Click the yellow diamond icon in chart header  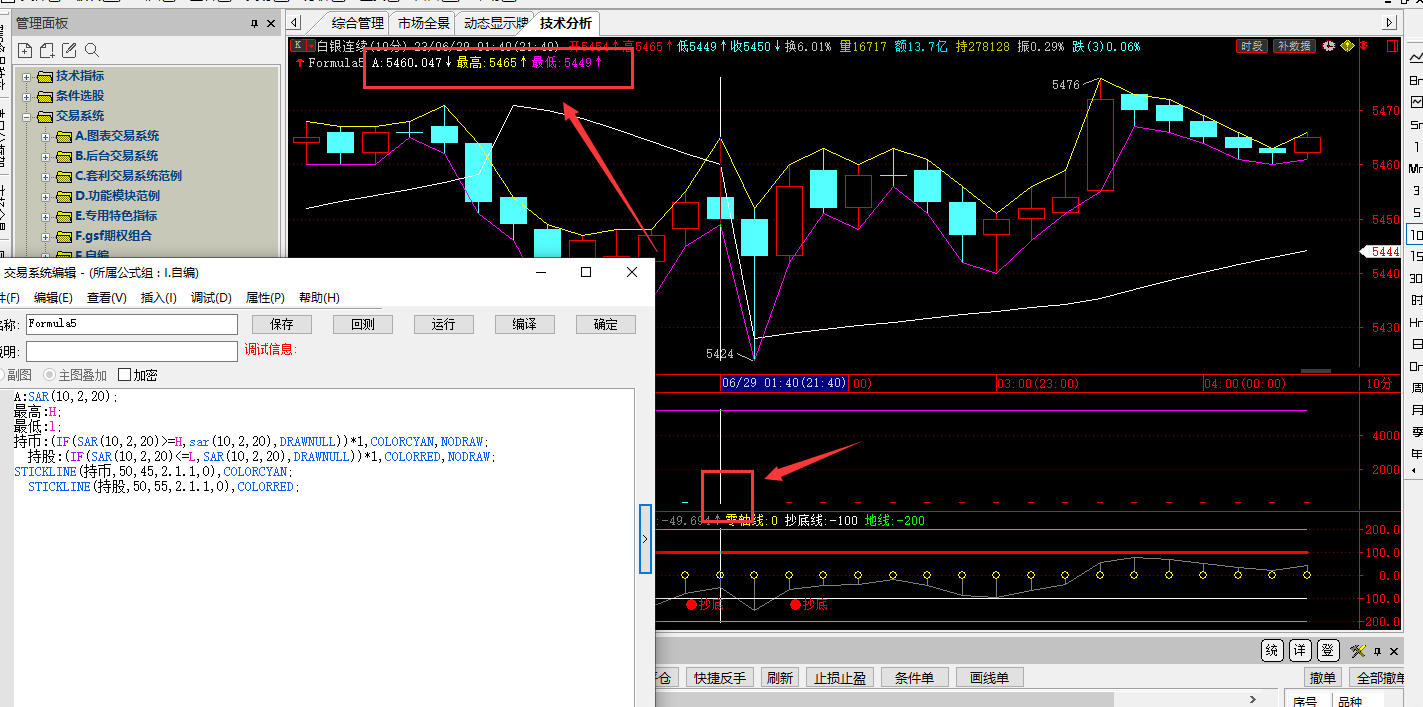pos(1347,46)
